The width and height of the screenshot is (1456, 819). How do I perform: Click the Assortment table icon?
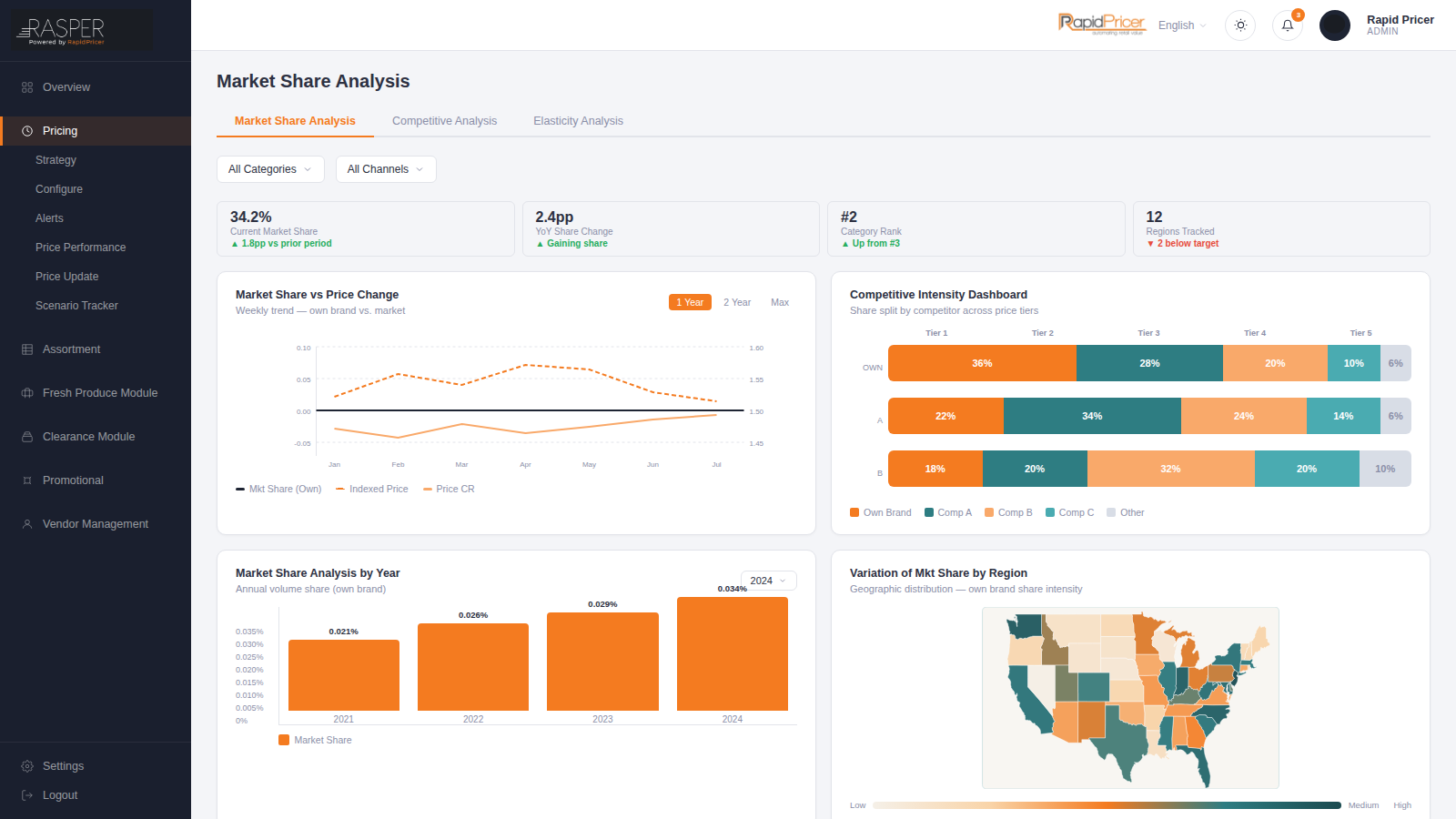click(27, 349)
